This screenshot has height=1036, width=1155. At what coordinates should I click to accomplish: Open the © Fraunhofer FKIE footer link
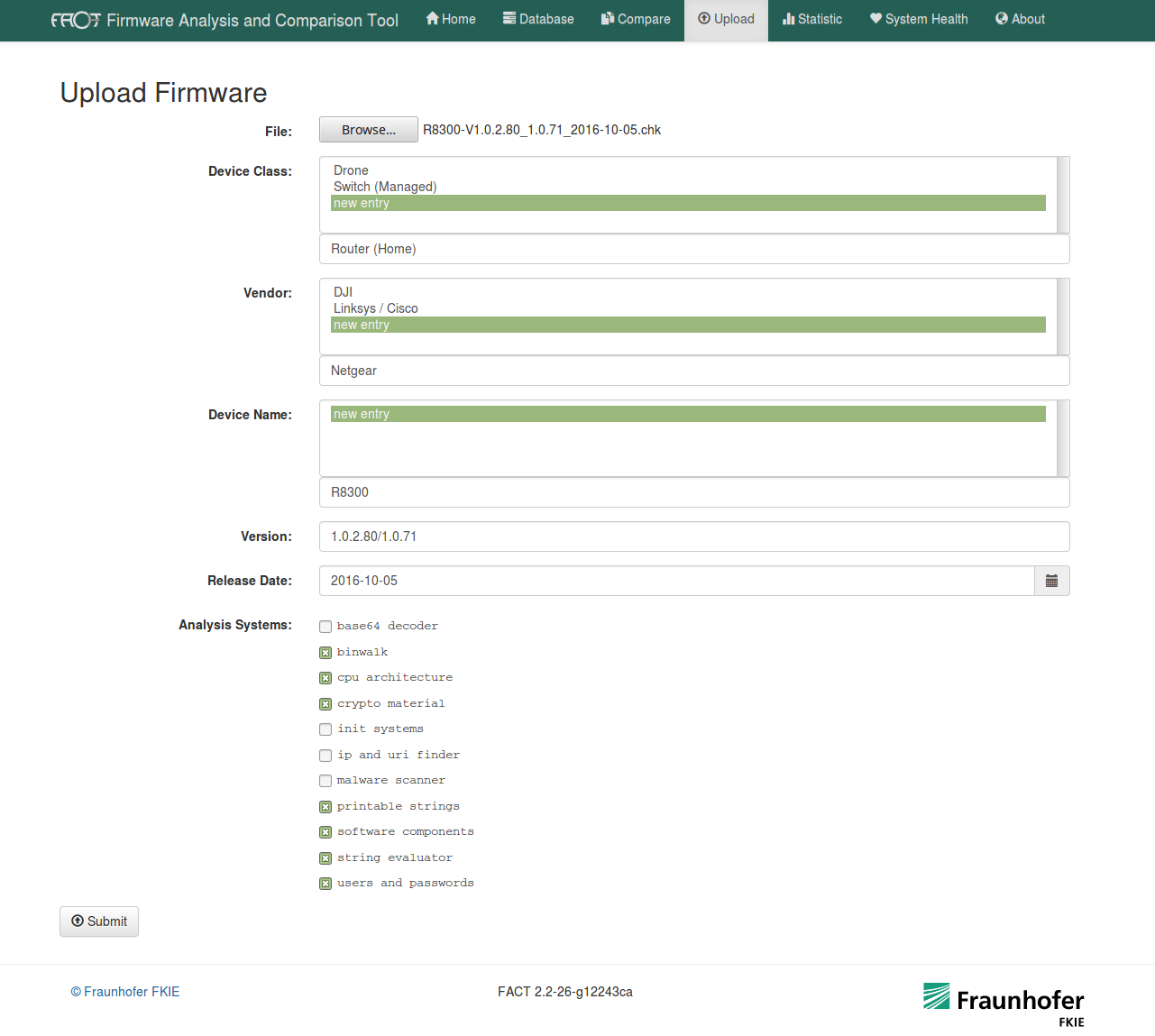pos(125,992)
